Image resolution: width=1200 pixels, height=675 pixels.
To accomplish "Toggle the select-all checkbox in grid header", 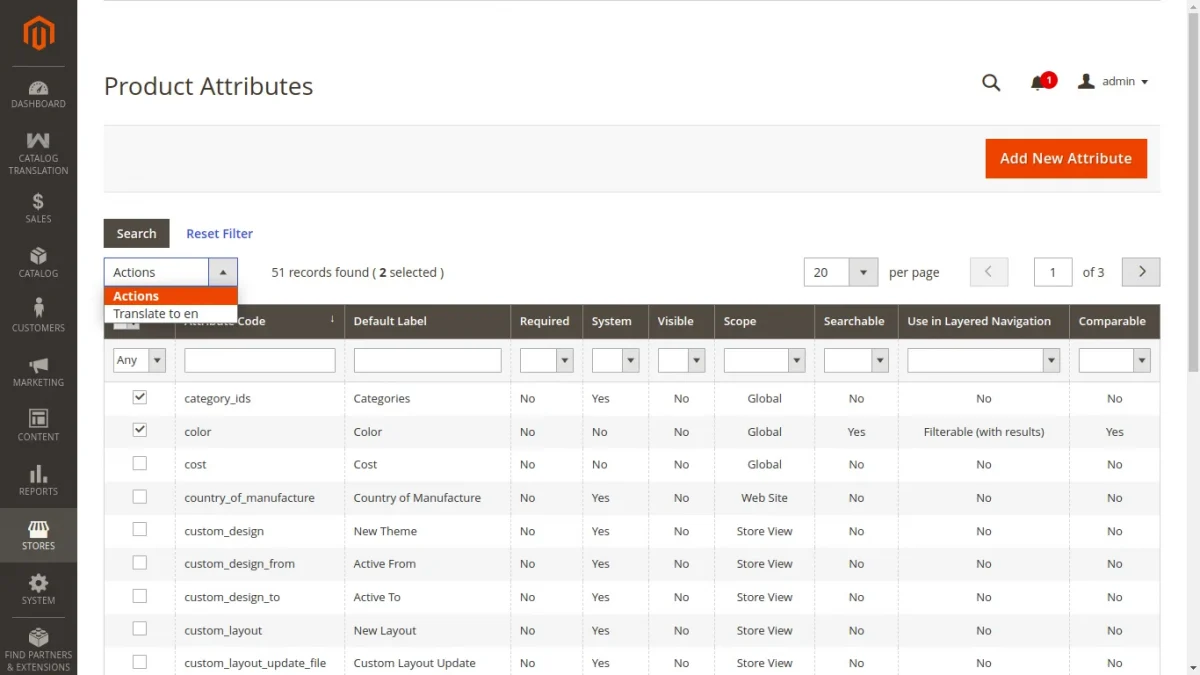I will [126, 325].
